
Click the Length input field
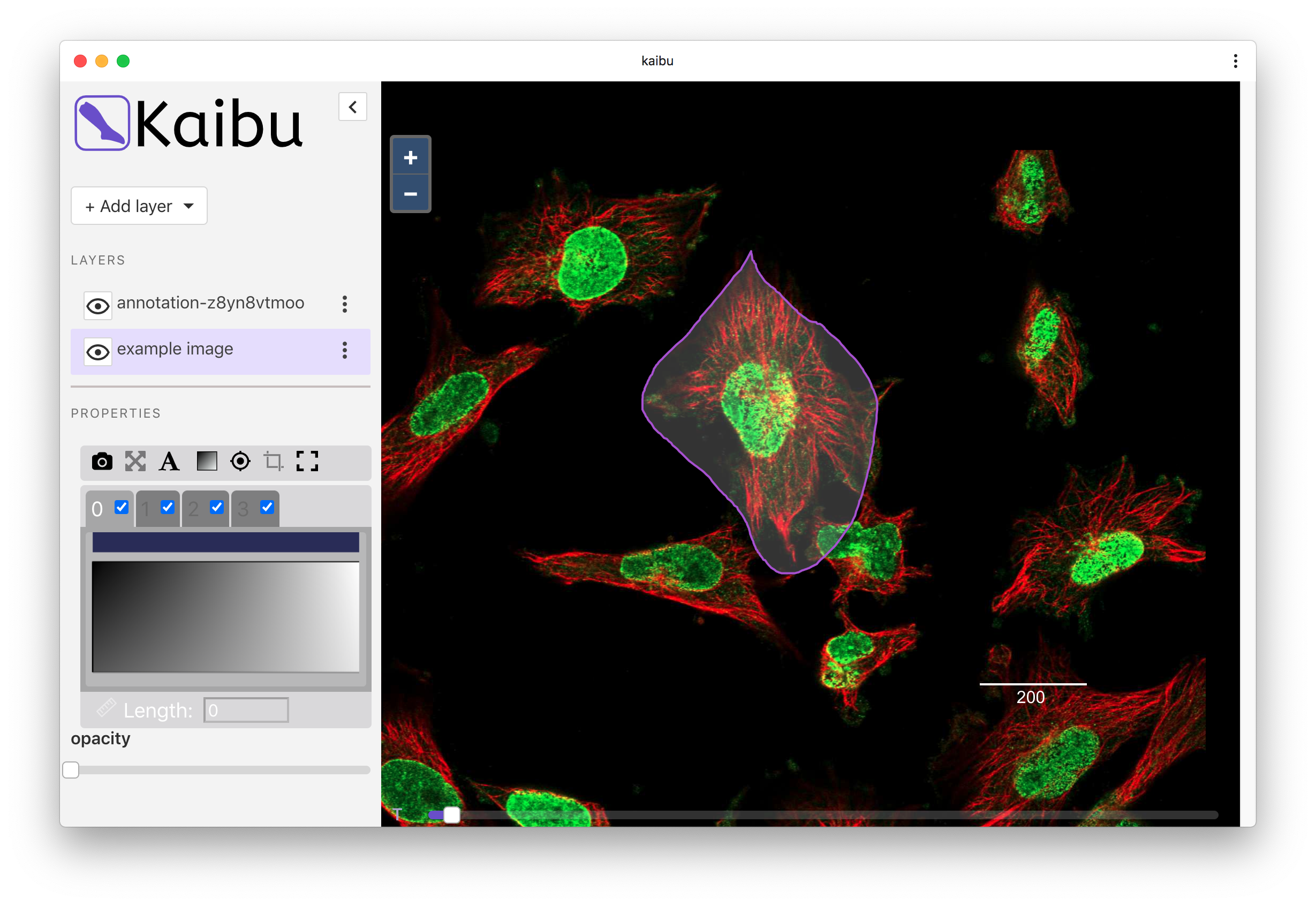246,710
